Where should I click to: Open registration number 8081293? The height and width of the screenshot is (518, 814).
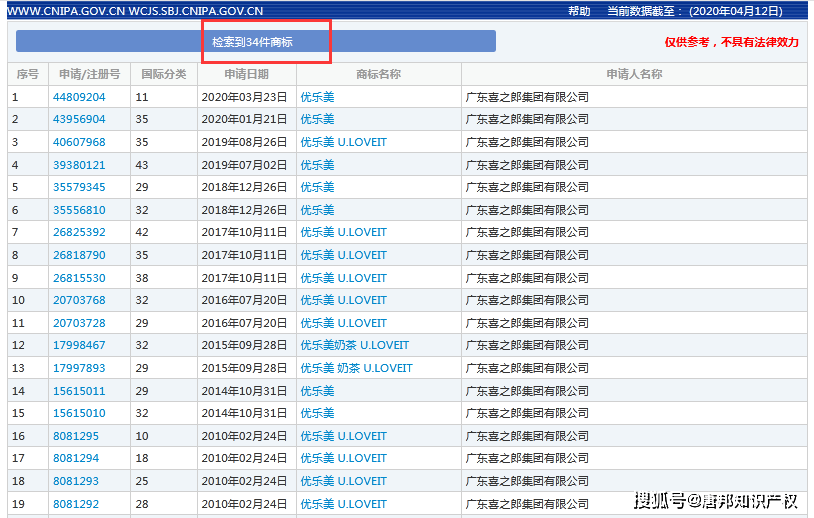tap(76, 482)
